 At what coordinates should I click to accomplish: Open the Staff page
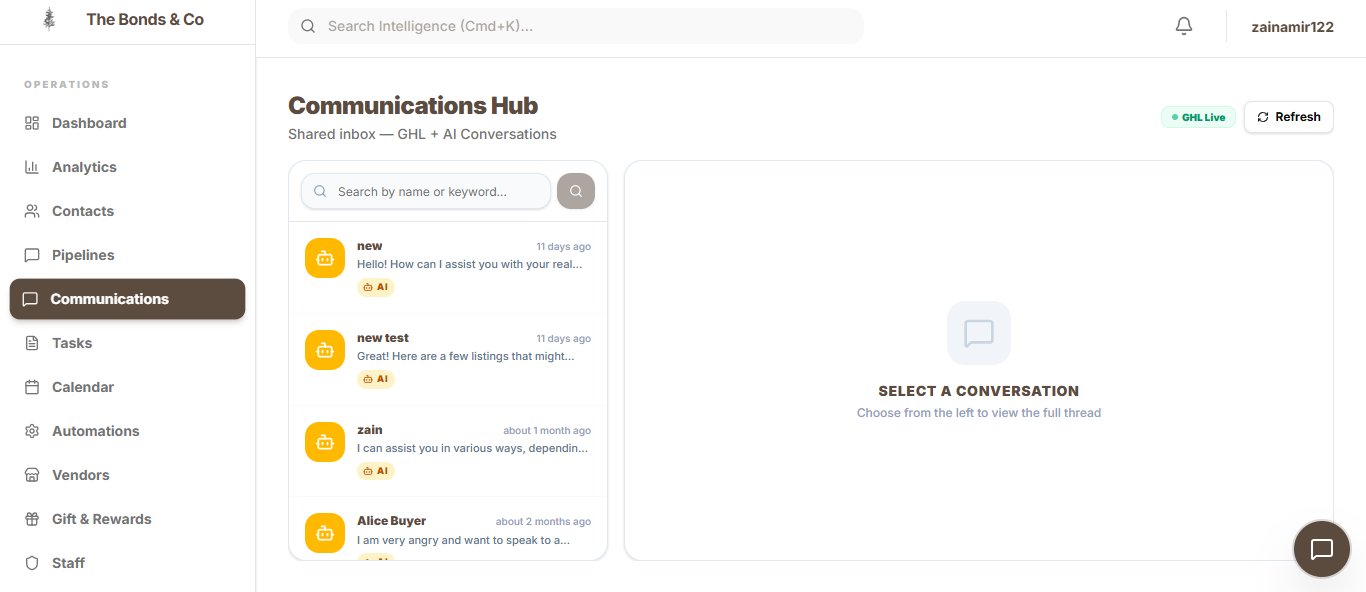click(68, 563)
